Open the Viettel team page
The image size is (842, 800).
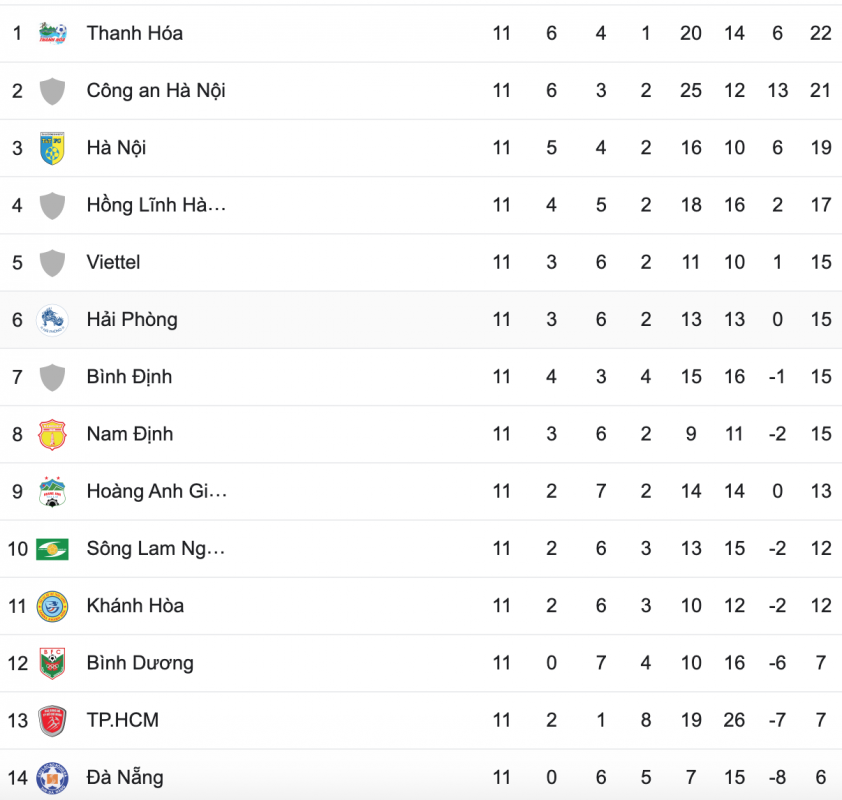(113, 263)
